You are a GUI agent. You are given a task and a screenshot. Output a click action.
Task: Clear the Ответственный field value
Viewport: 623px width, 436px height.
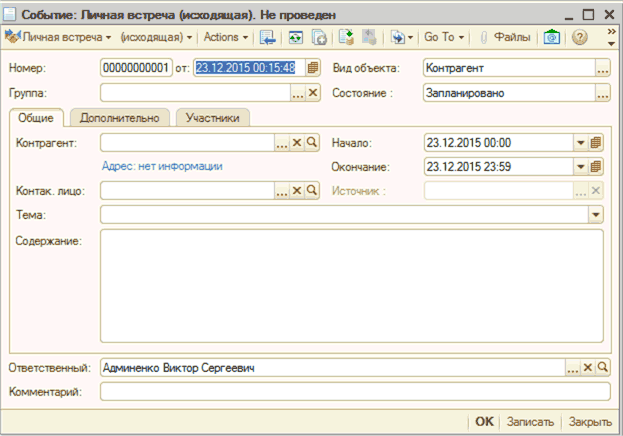pos(588,368)
